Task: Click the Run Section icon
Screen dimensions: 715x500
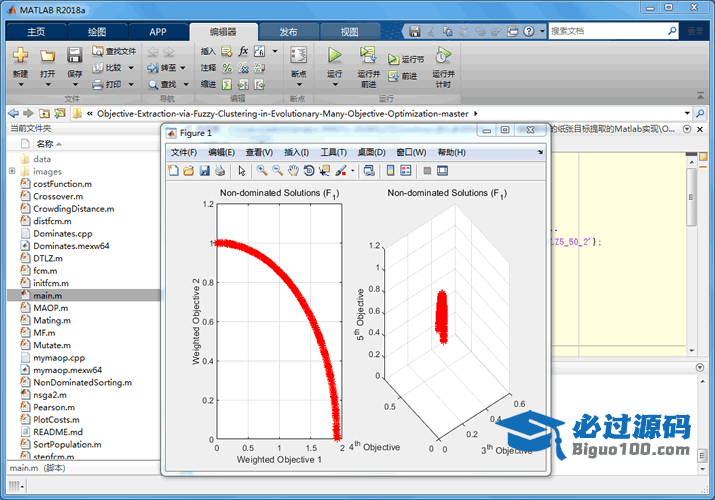Action: point(393,59)
